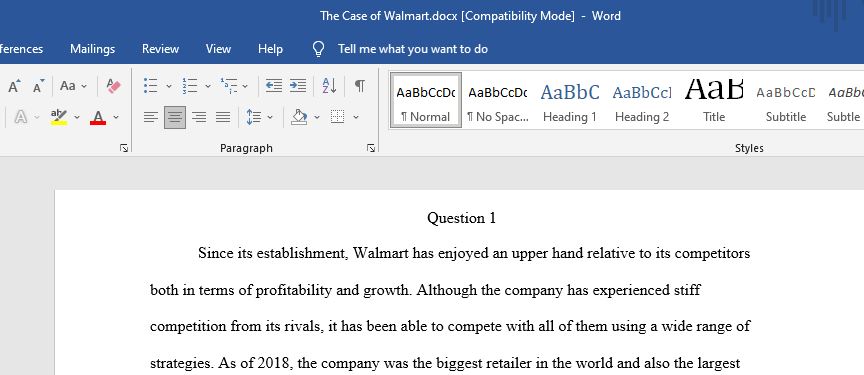Toggle Show/Hide paragraph marks
Image resolution: width=864 pixels, height=375 pixels.
pos(359,86)
